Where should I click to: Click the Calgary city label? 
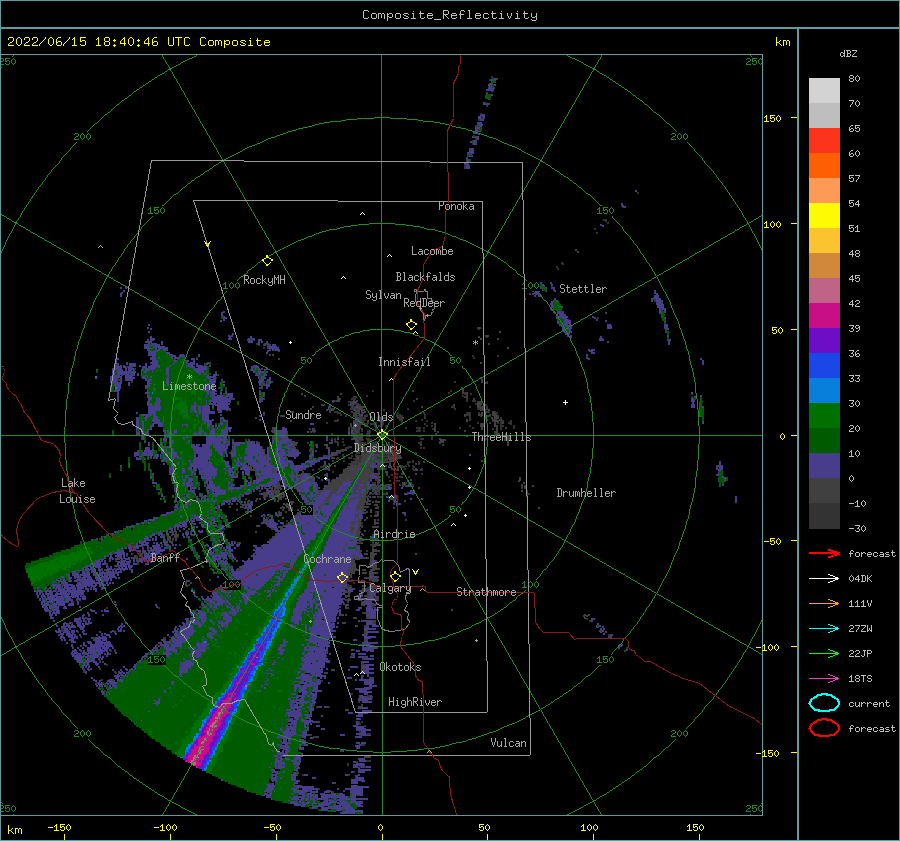390,588
